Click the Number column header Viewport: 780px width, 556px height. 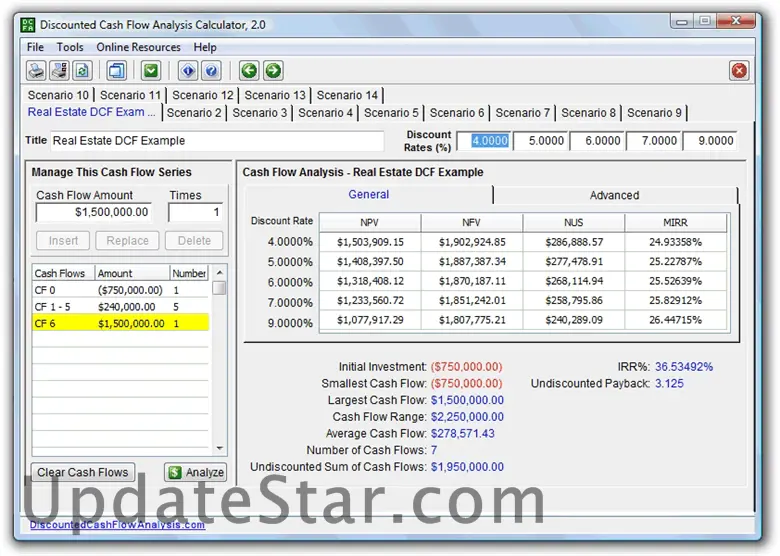[190, 273]
